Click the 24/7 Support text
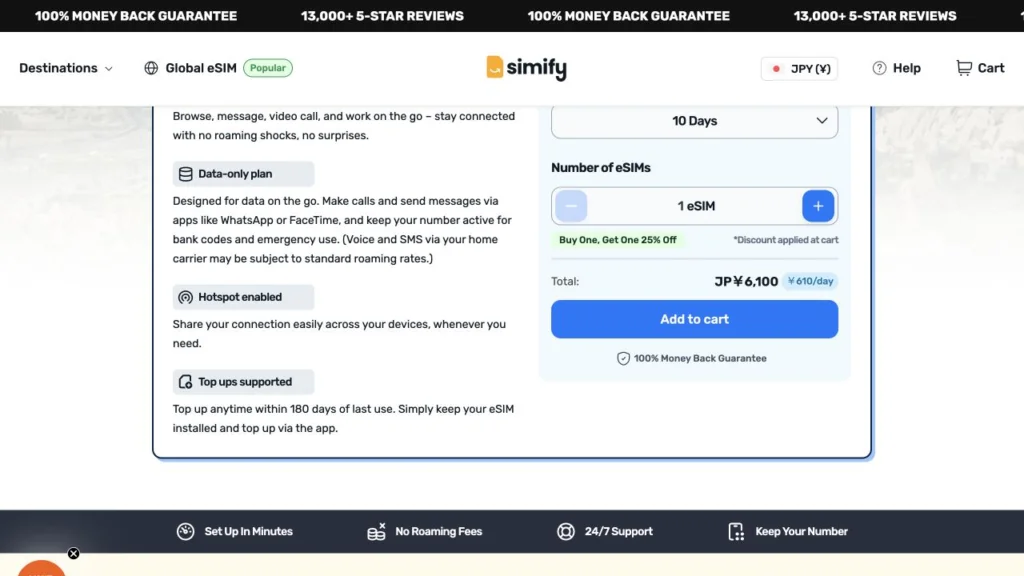This screenshot has width=1024, height=576. [x=618, y=532]
